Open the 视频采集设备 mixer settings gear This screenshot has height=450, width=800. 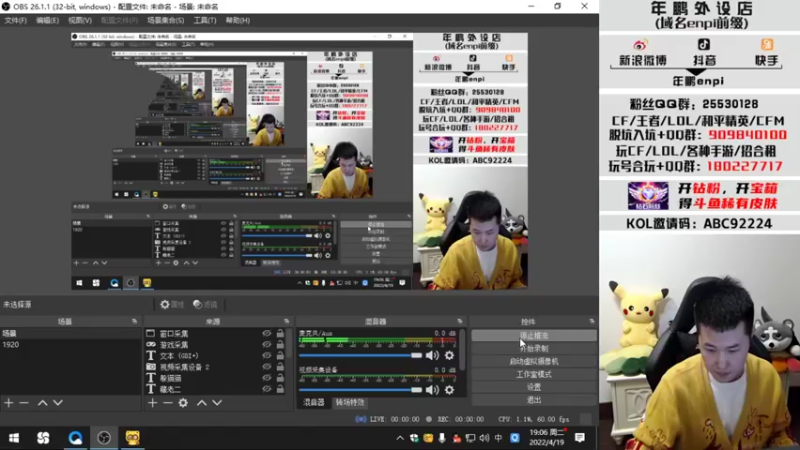point(449,390)
